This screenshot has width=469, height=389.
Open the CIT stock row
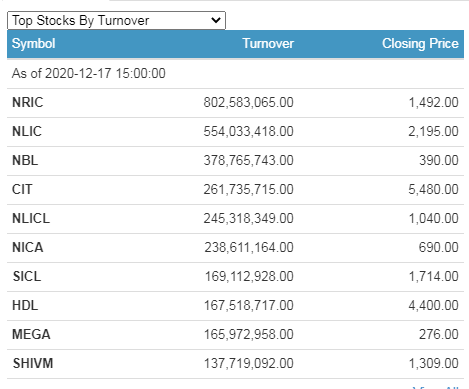tap(235, 190)
